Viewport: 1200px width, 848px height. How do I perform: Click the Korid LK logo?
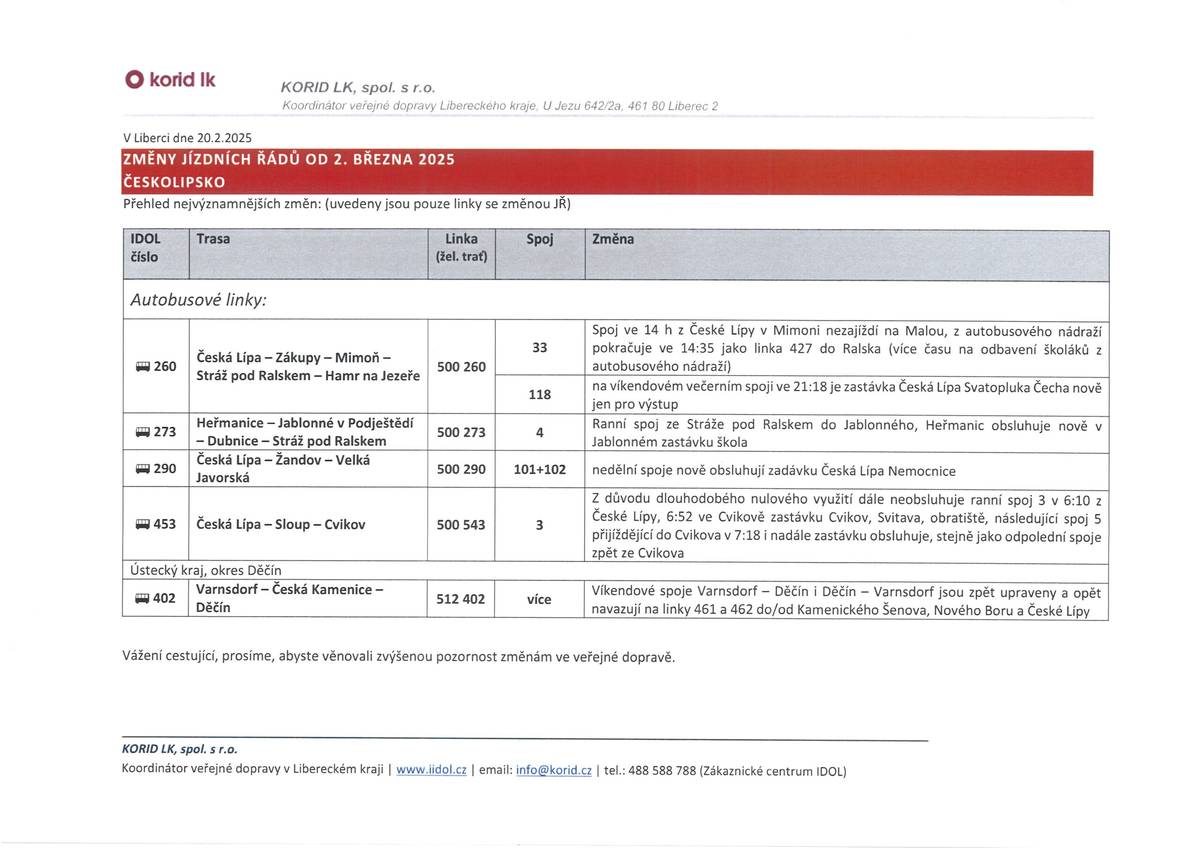click(170, 80)
